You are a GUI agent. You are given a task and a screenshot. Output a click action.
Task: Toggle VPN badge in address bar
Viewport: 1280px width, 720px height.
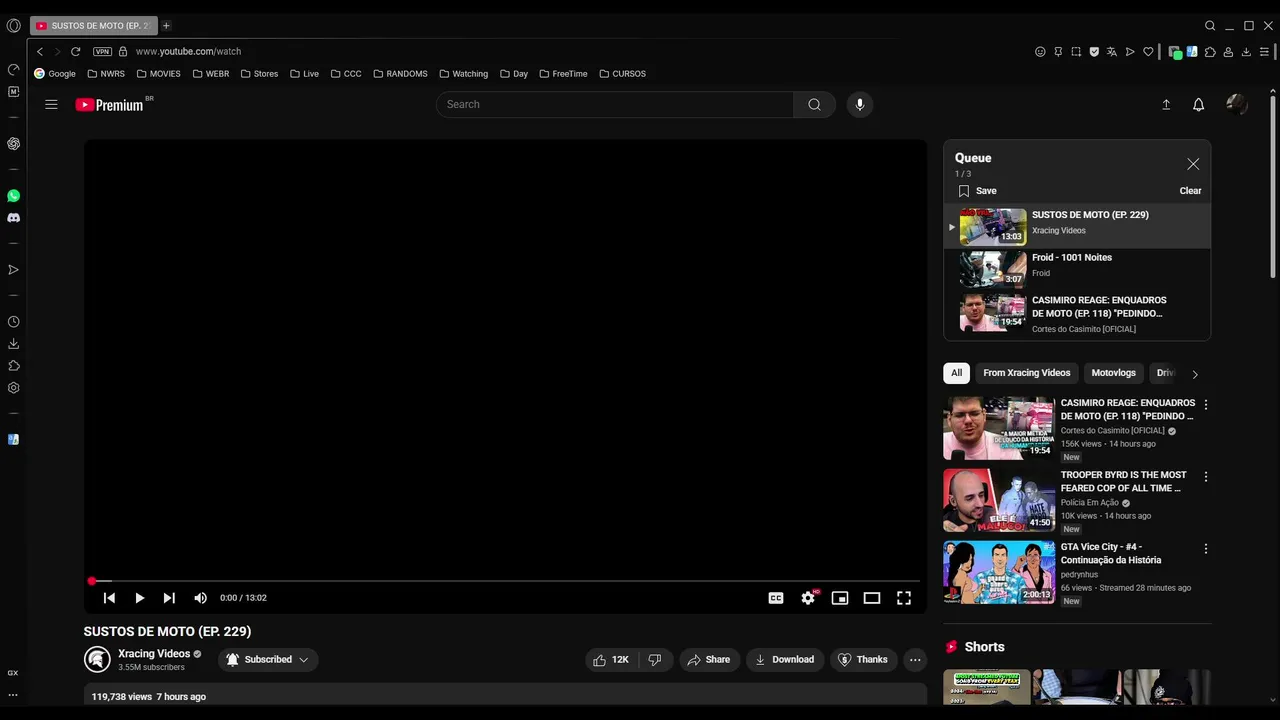(102, 51)
